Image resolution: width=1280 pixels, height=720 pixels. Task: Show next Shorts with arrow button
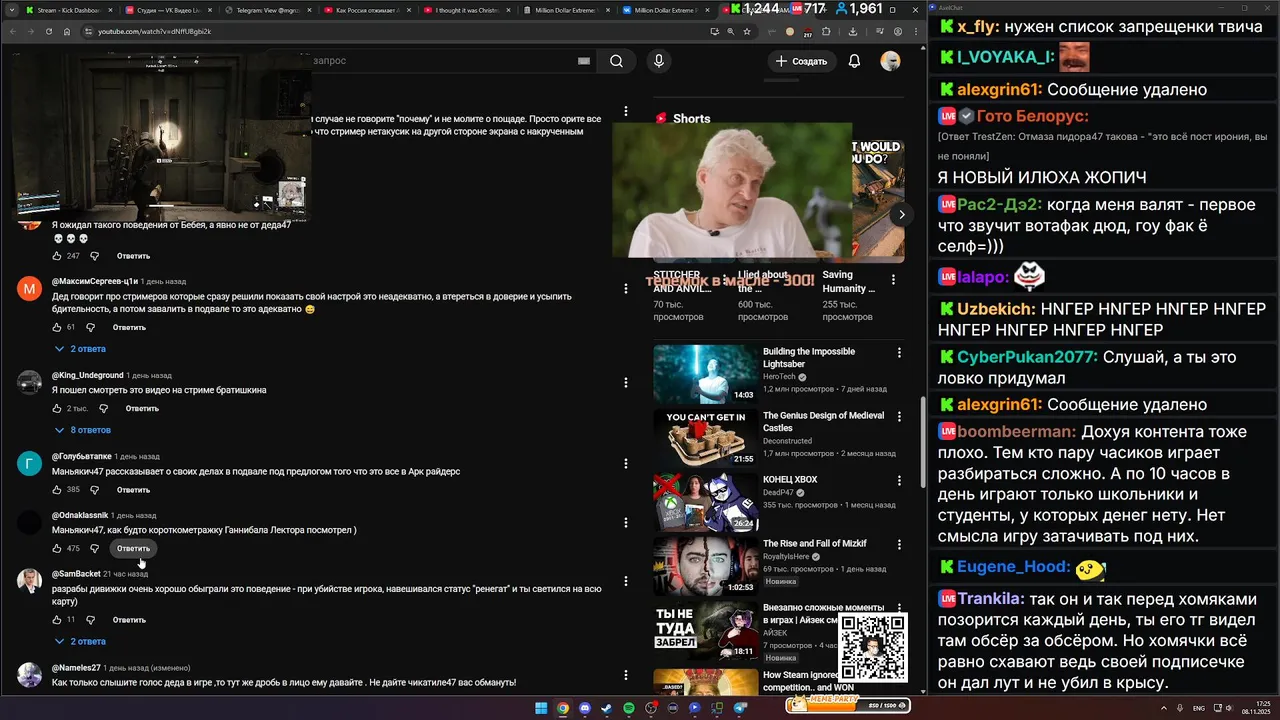(901, 214)
